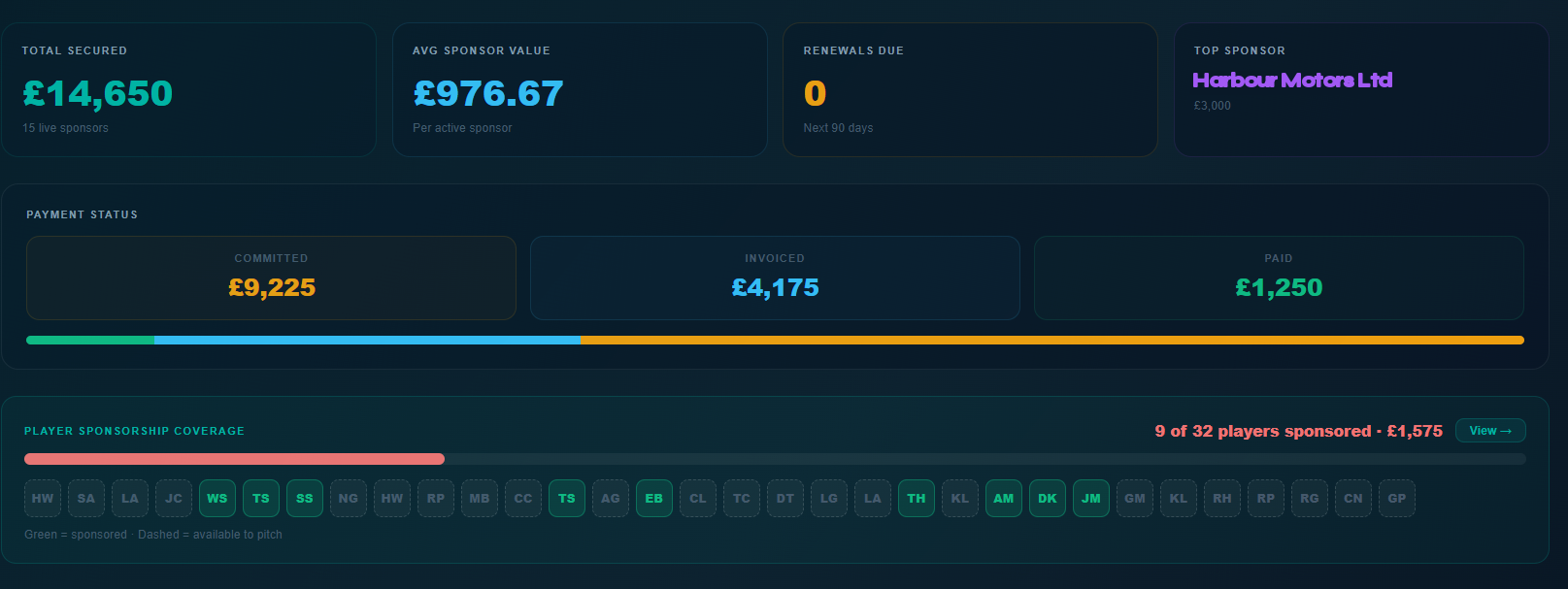Select the sponsored JM player chip
Screen dimensions: 1568x589
click(x=1091, y=499)
